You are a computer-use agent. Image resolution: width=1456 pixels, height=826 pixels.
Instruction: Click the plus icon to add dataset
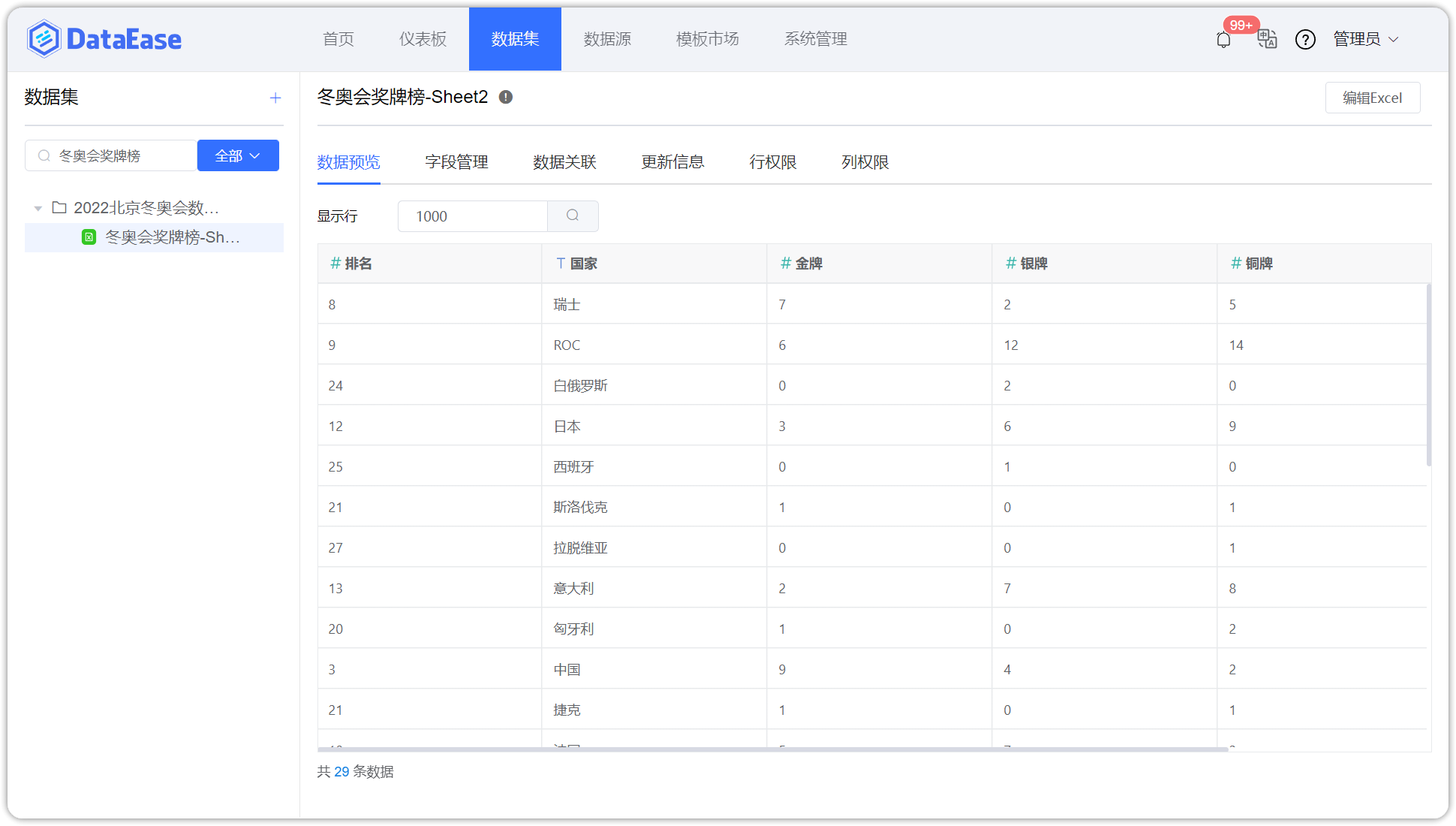coord(275,98)
